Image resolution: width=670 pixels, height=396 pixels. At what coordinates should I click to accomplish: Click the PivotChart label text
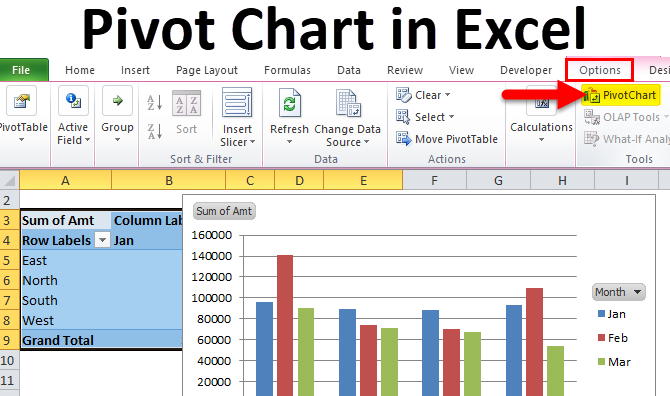pyautogui.click(x=629, y=95)
